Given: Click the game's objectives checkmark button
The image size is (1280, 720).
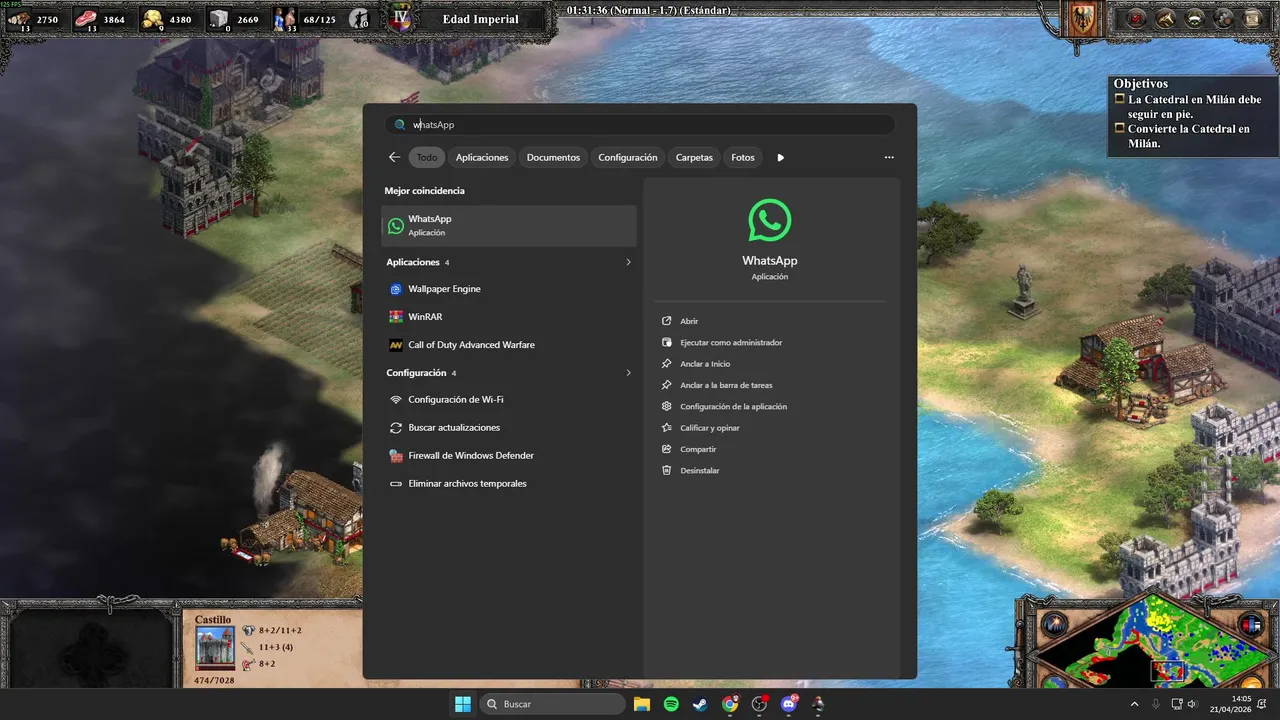Looking at the screenshot, I should [x=1137, y=18].
